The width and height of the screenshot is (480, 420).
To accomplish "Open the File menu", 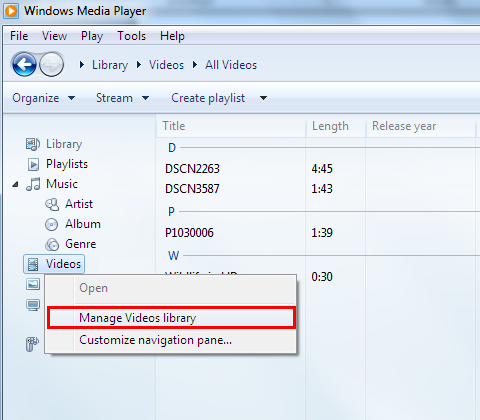I will coord(19,36).
